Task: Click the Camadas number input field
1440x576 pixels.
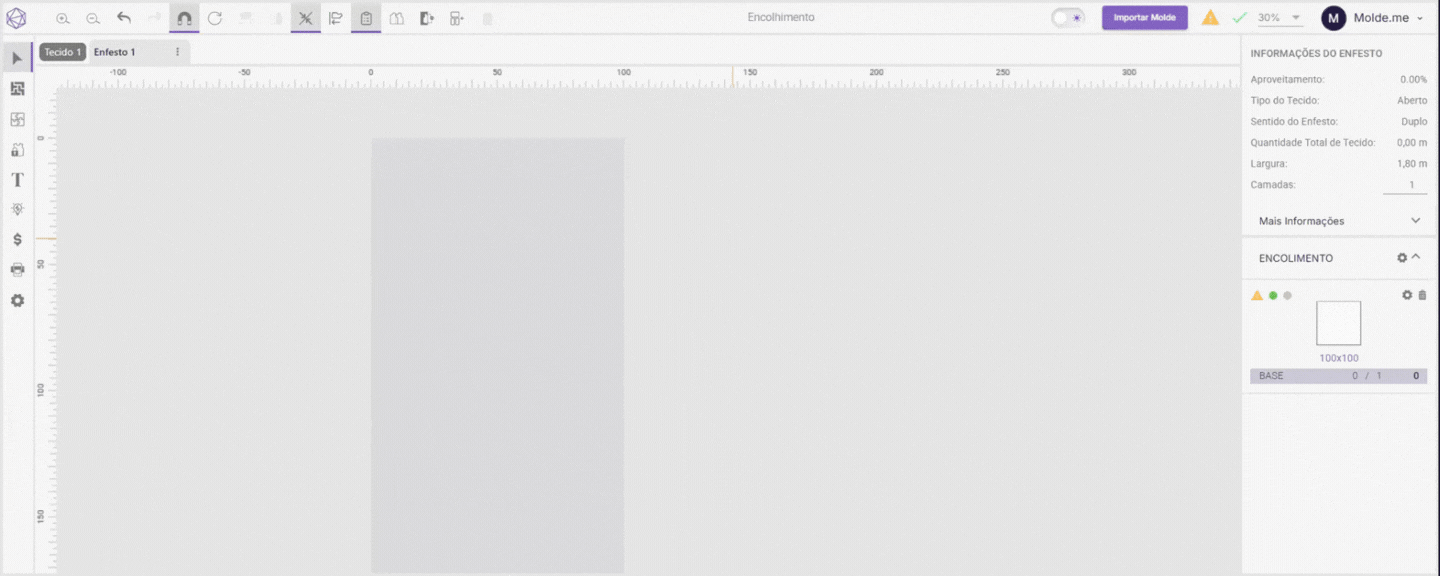Action: click(x=1404, y=185)
